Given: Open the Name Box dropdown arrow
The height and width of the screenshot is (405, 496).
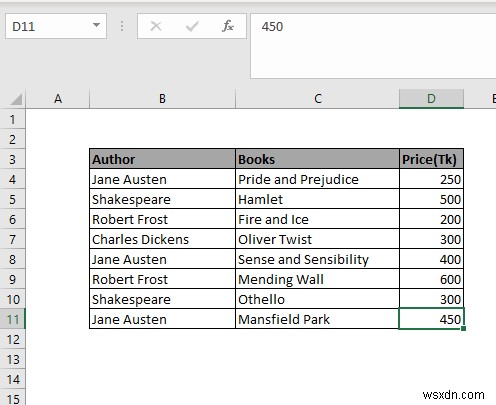Looking at the screenshot, I should pyautogui.click(x=96, y=25).
